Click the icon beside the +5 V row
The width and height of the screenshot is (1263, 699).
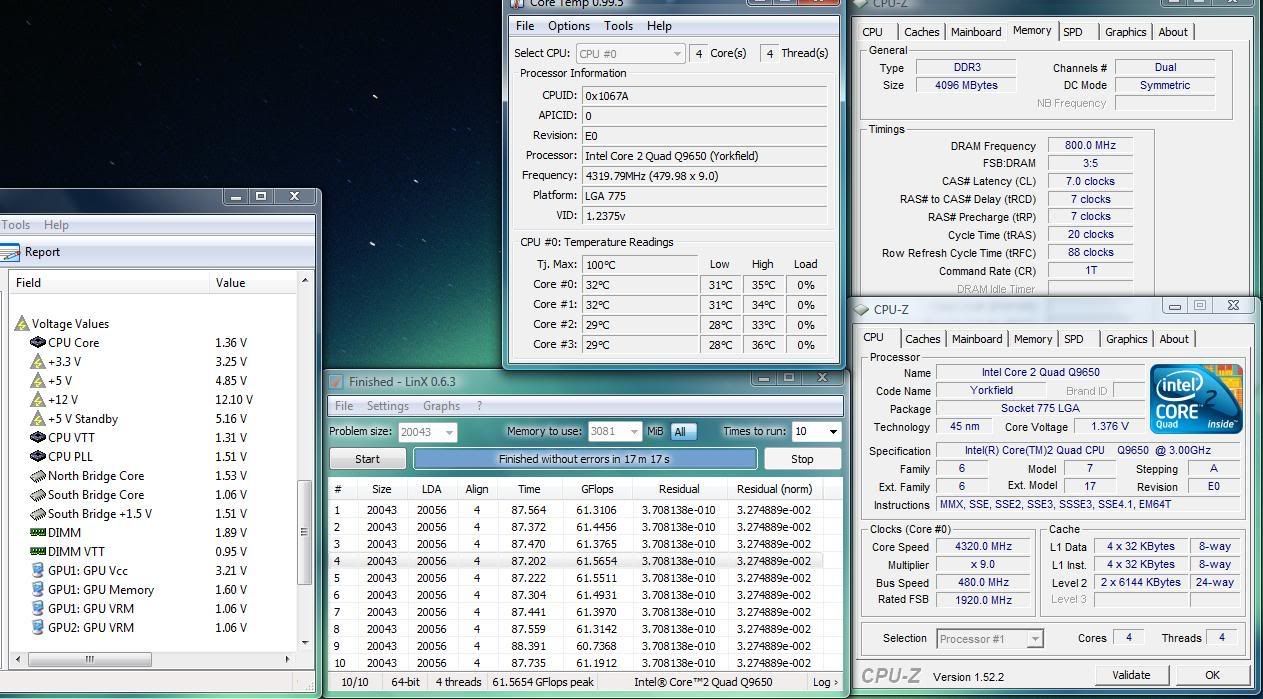point(38,381)
